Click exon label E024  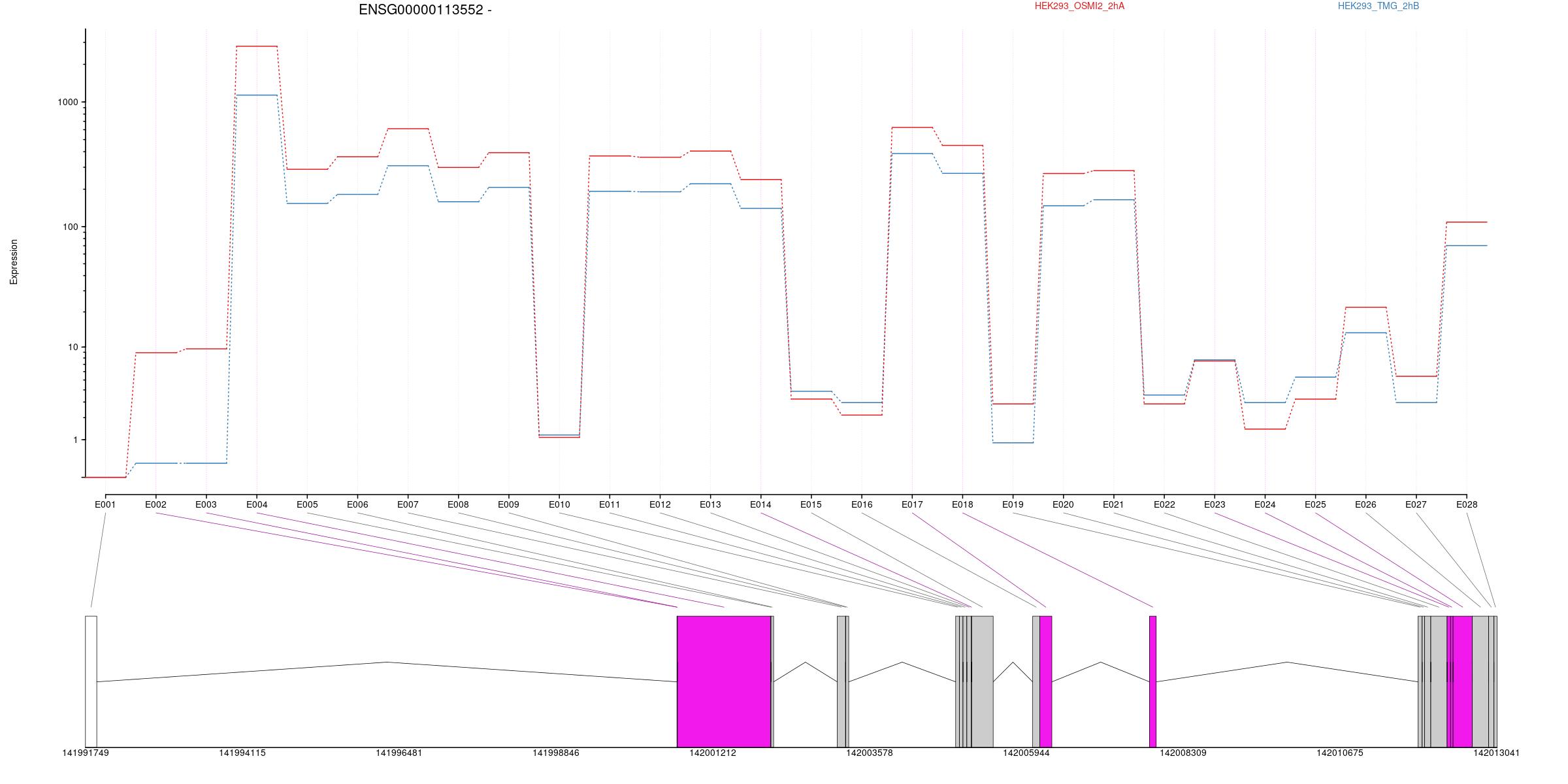point(1265,504)
